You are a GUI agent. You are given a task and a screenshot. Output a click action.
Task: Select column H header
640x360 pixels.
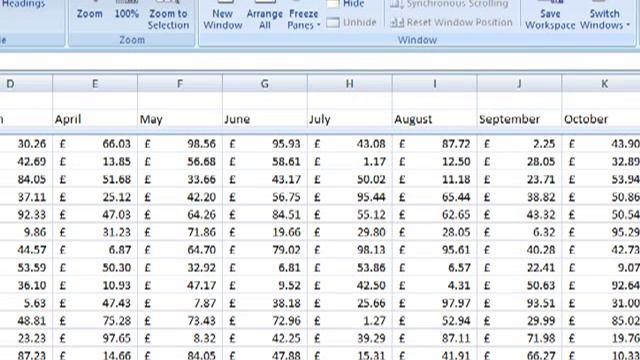350,84
